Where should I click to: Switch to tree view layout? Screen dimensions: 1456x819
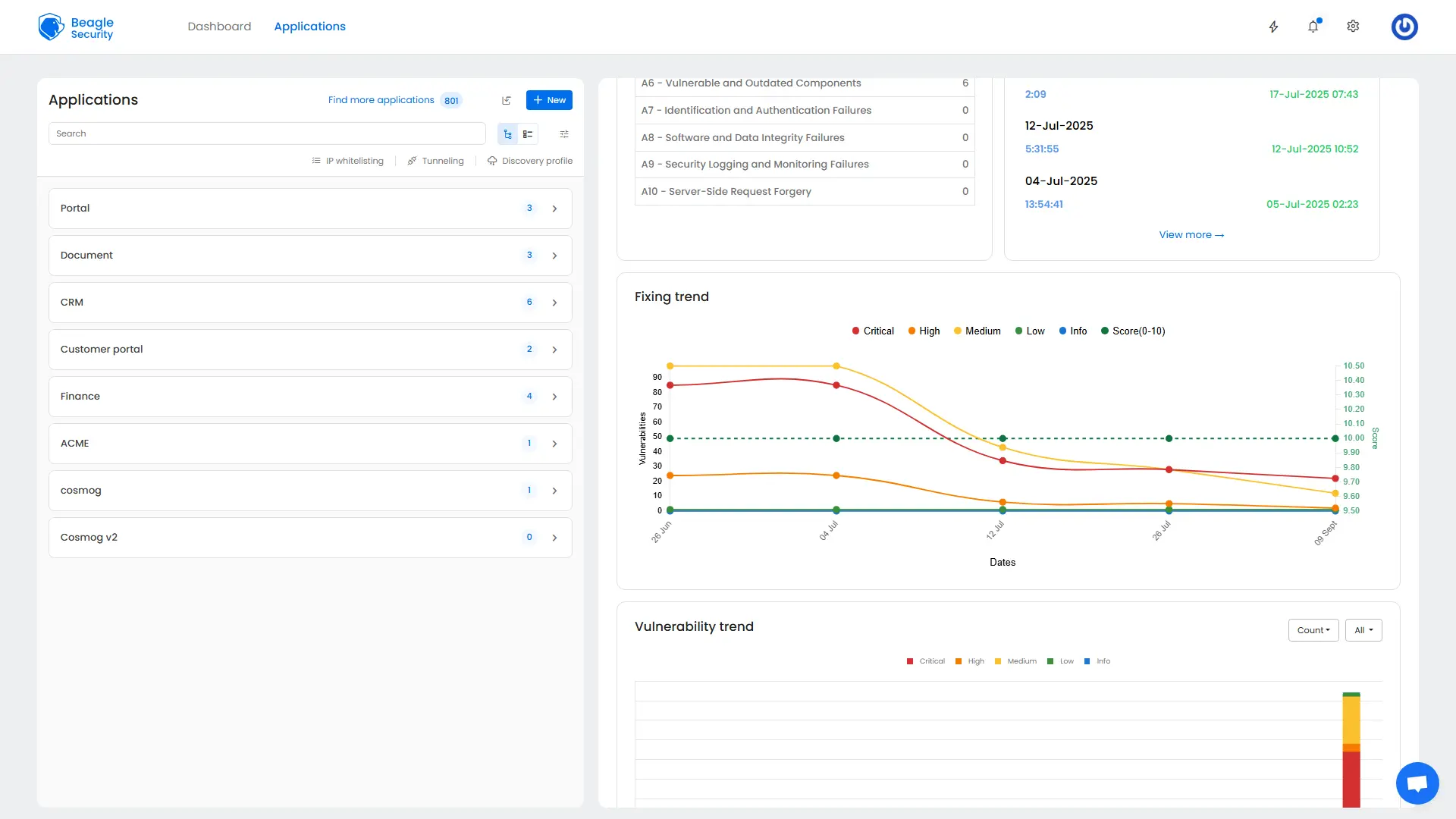508,134
